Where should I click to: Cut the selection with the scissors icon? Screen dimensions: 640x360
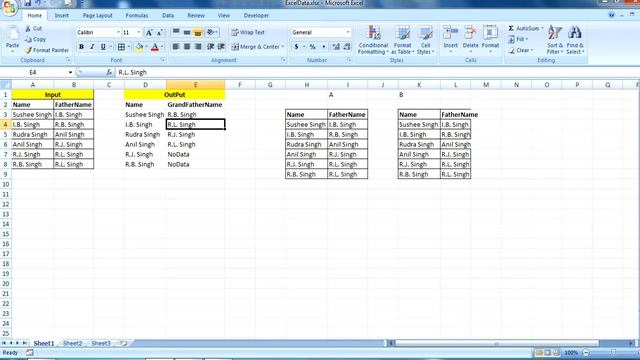tap(33, 29)
